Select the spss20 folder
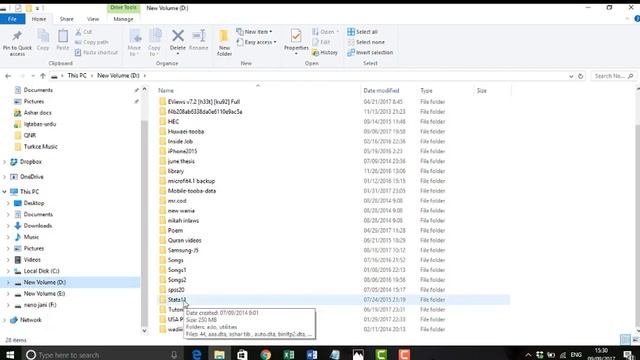The width and height of the screenshot is (640, 360). pyautogui.click(x=176, y=290)
